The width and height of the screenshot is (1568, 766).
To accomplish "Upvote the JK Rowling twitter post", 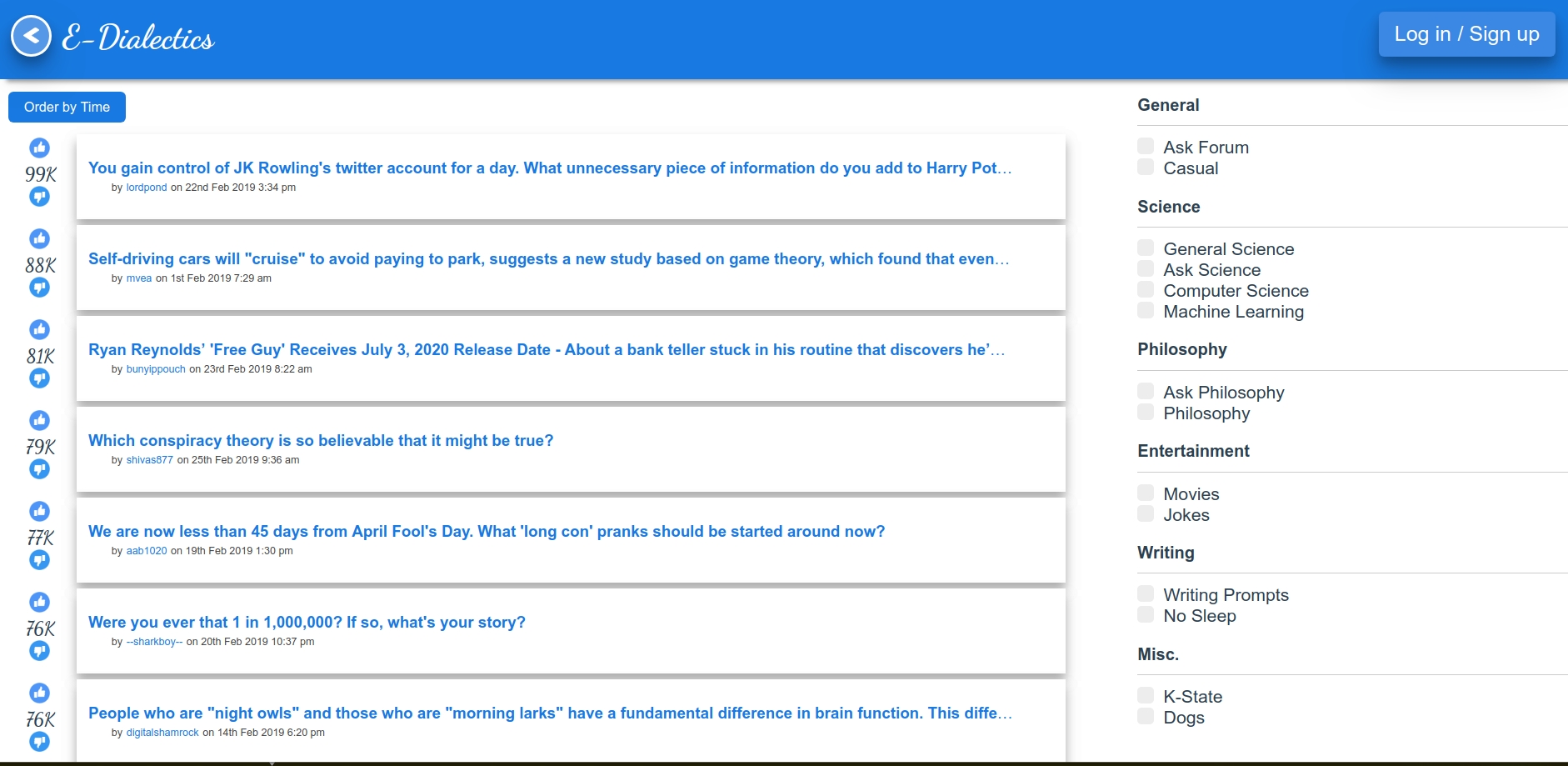I will (x=40, y=148).
